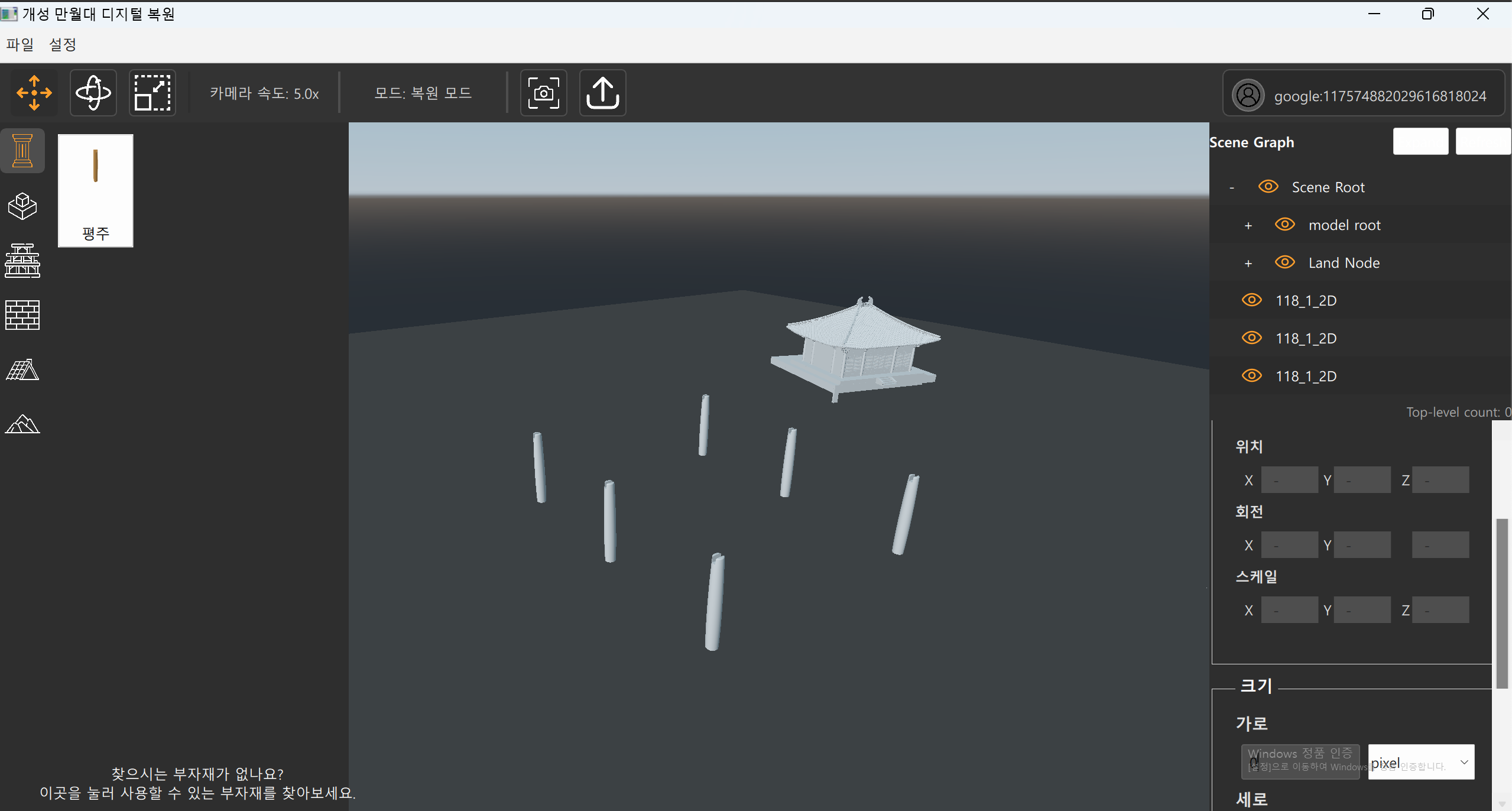Image resolution: width=1512 pixels, height=811 pixels.
Task: Select the rotate gizmo tool
Action: click(93, 93)
